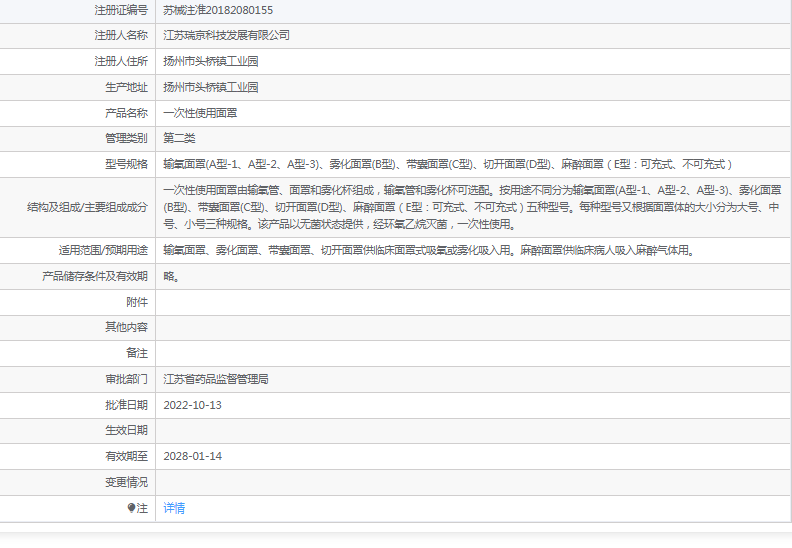Select expiry date 2028-01-14
This screenshot has height=548, width=792.
192,456
